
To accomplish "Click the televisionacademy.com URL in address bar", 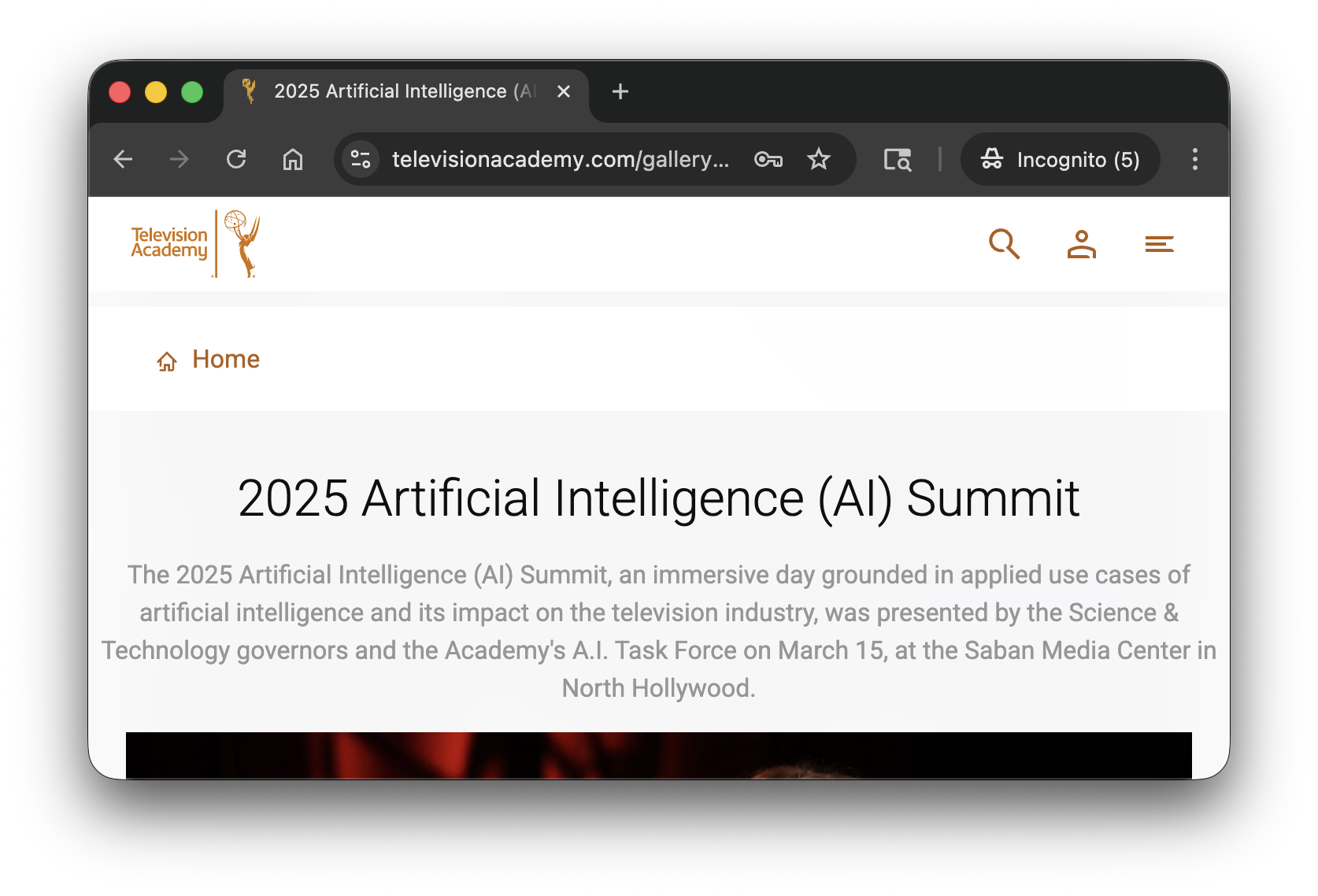I will [561, 159].
